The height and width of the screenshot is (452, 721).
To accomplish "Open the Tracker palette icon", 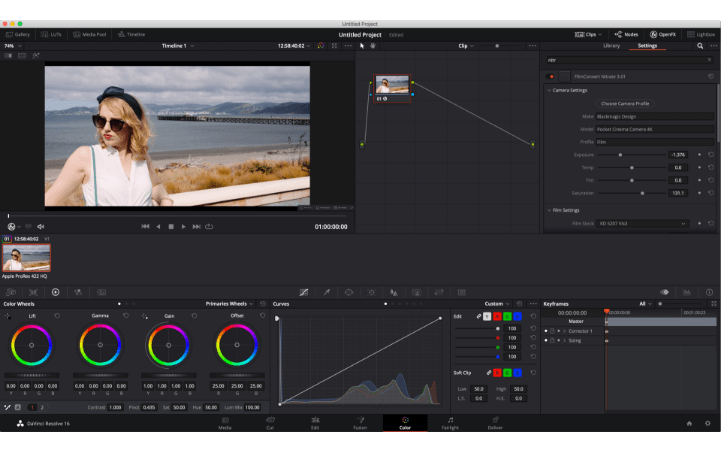I will (372, 292).
